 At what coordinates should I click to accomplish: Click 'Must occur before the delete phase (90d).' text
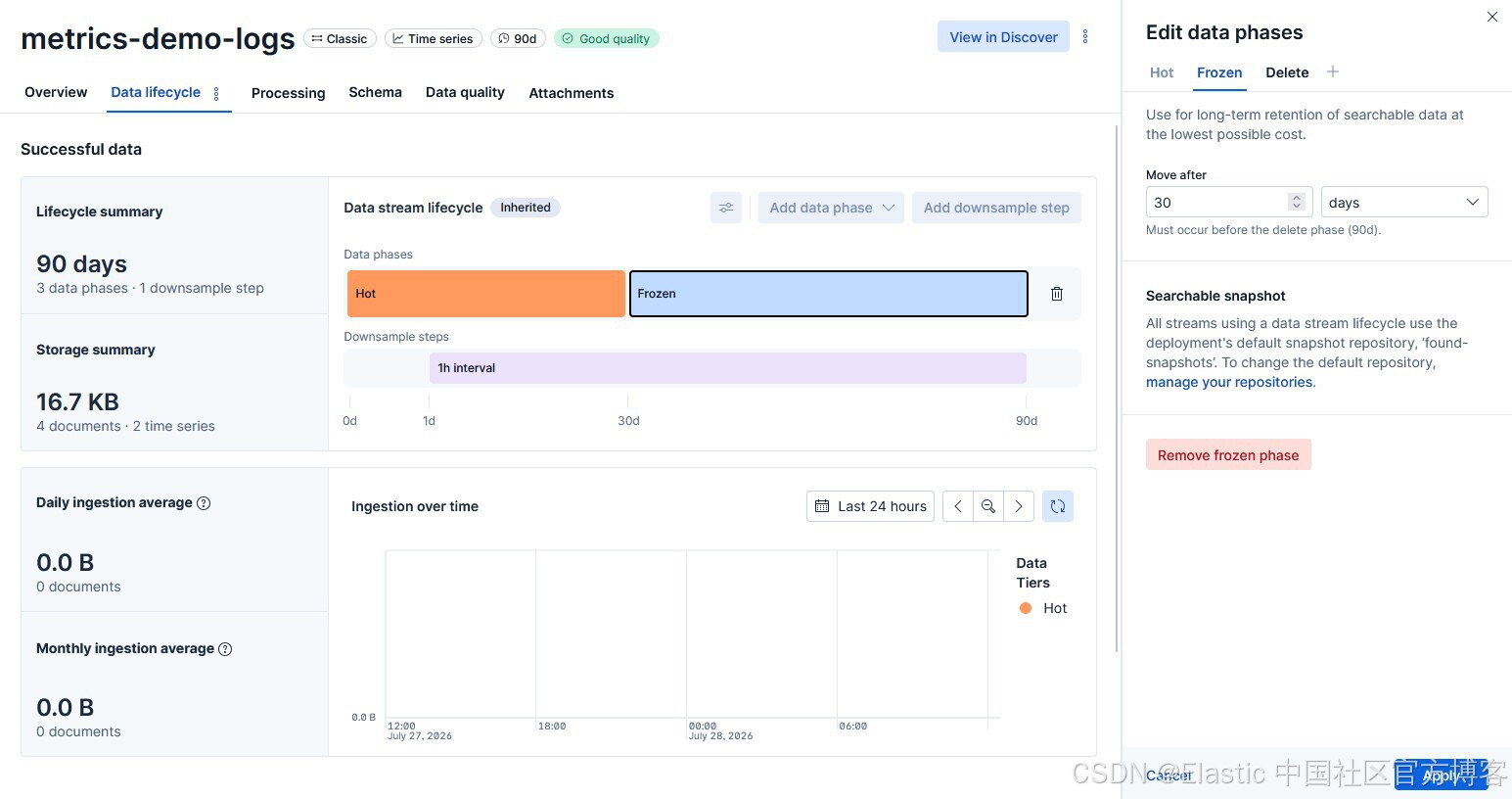click(x=1263, y=230)
